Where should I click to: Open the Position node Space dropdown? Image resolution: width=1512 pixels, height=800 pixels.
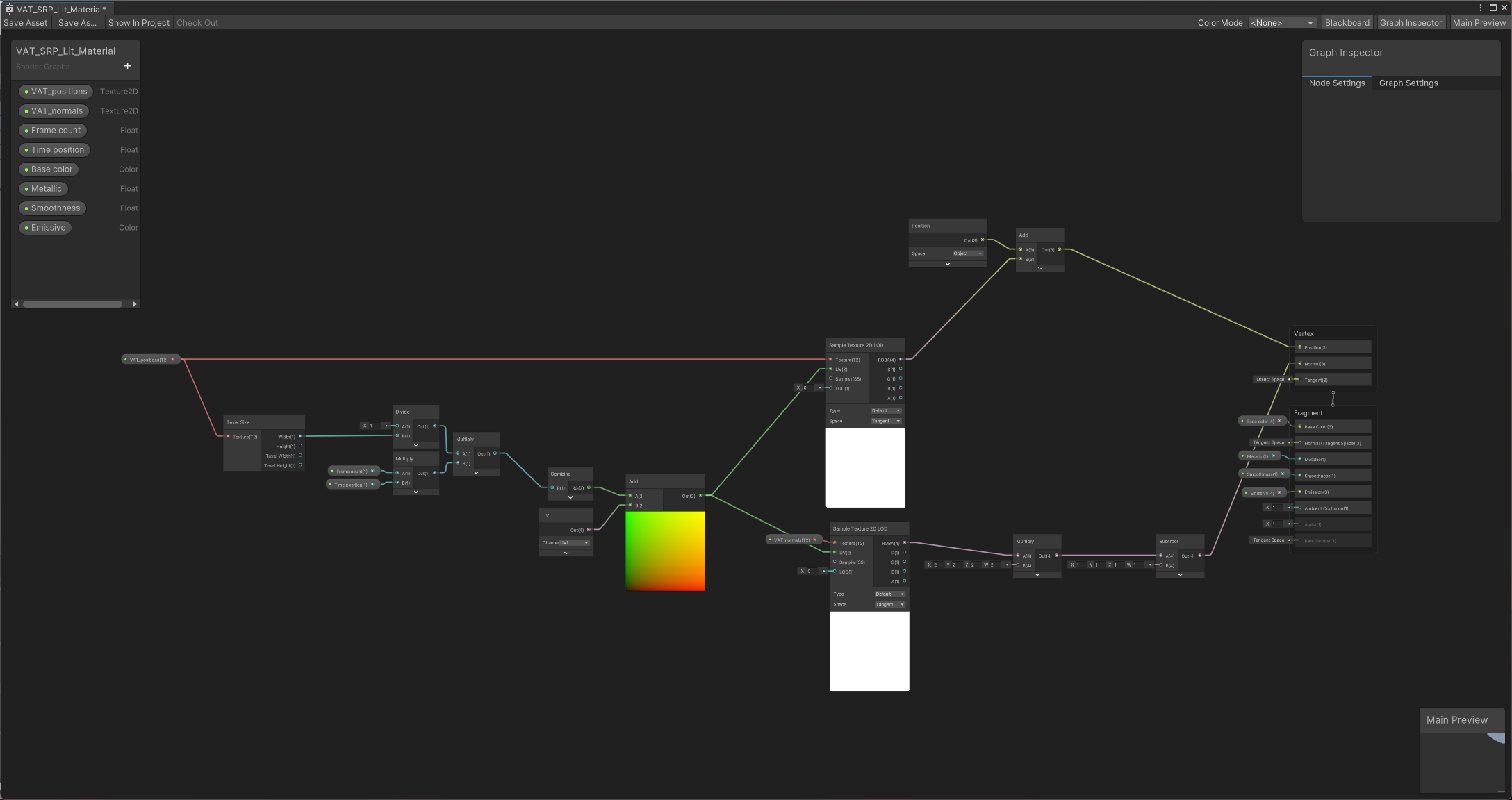tap(968, 253)
